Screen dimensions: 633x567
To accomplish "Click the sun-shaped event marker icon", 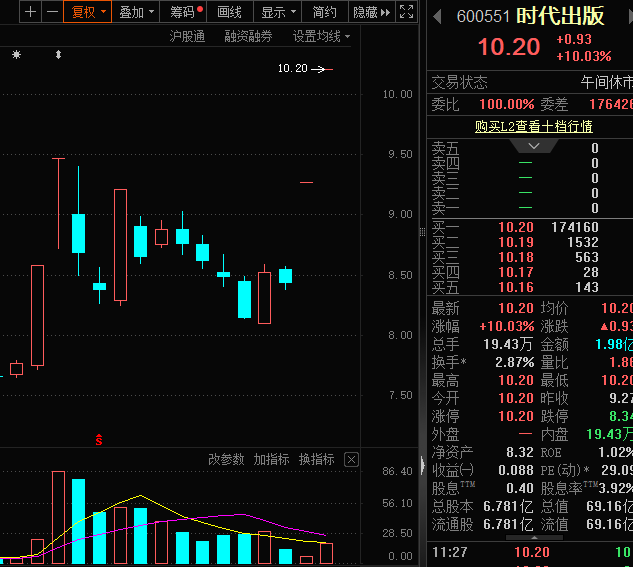I will [16, 54].
